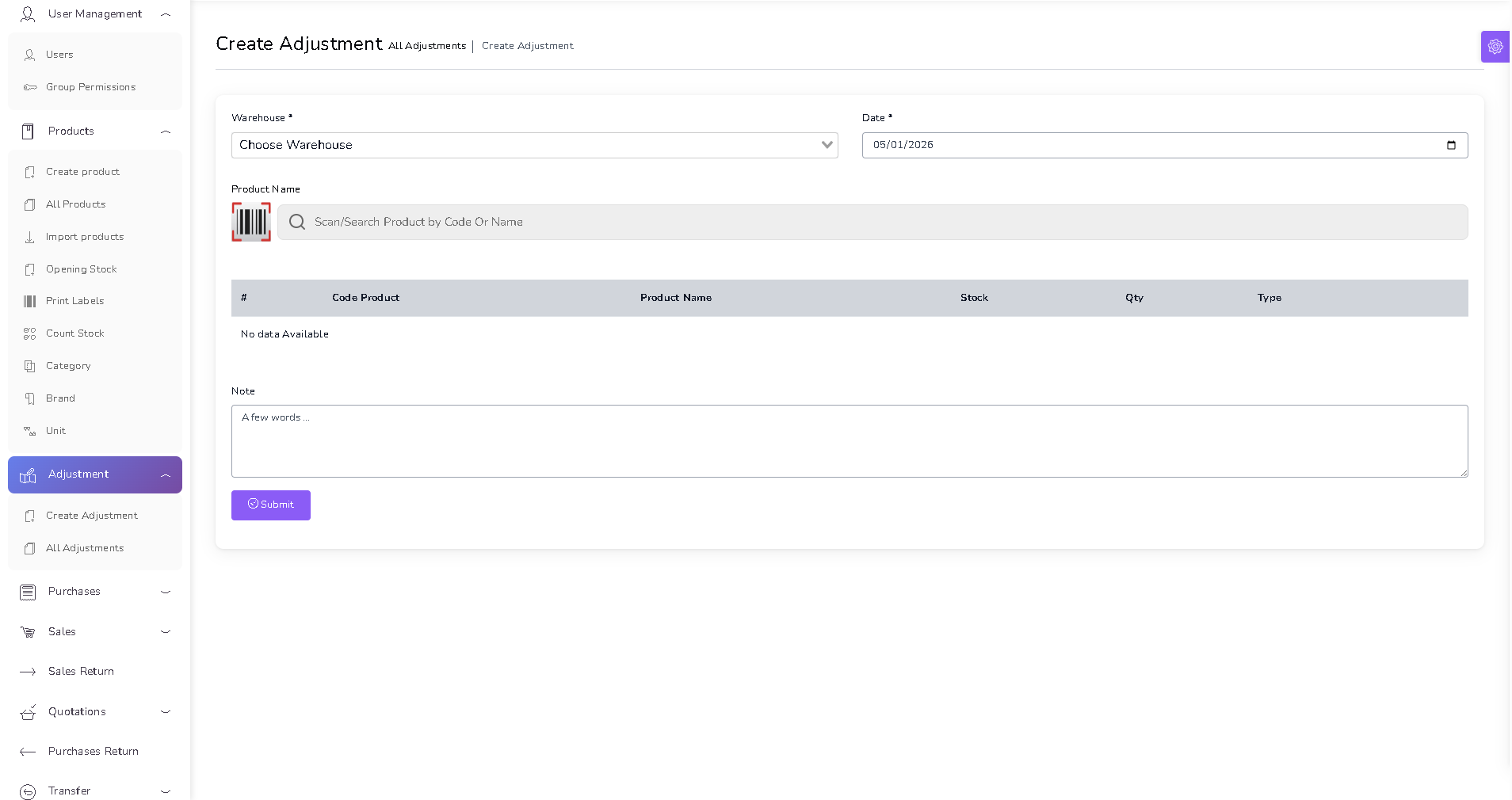
Task: Click the barcode scanner icon
Action: click(250, 222)
